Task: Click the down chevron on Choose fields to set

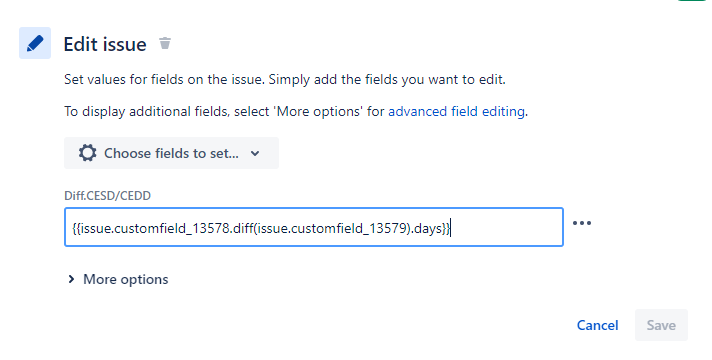Action: coord(255,153)
